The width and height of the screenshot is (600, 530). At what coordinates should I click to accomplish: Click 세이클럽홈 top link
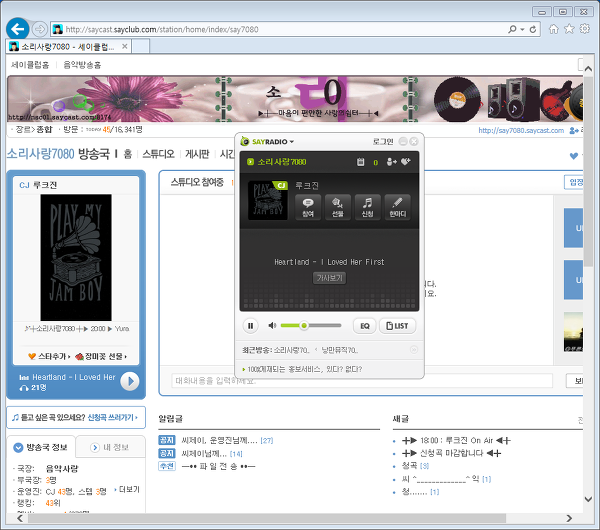click(x=30, y=65)
